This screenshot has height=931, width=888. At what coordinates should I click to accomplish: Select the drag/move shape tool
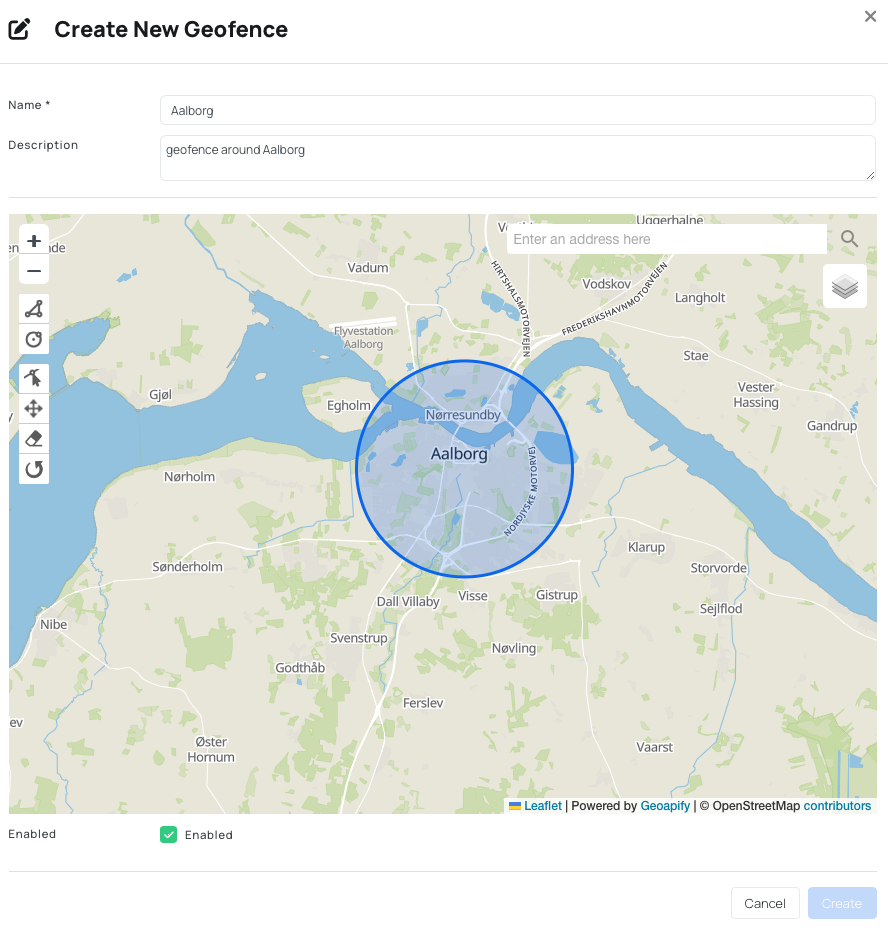tap(33, 408)
